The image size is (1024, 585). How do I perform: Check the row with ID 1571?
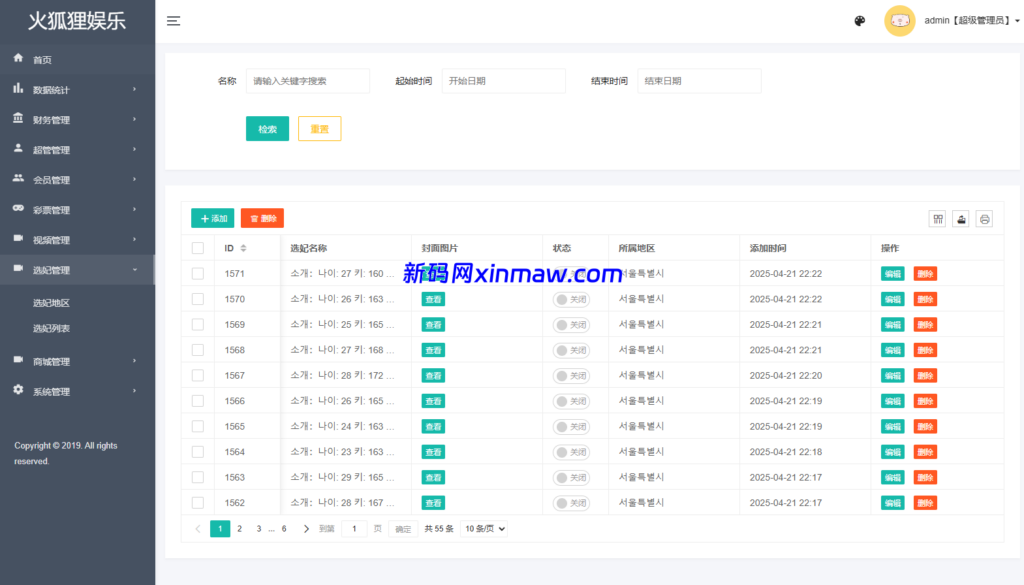198,274
